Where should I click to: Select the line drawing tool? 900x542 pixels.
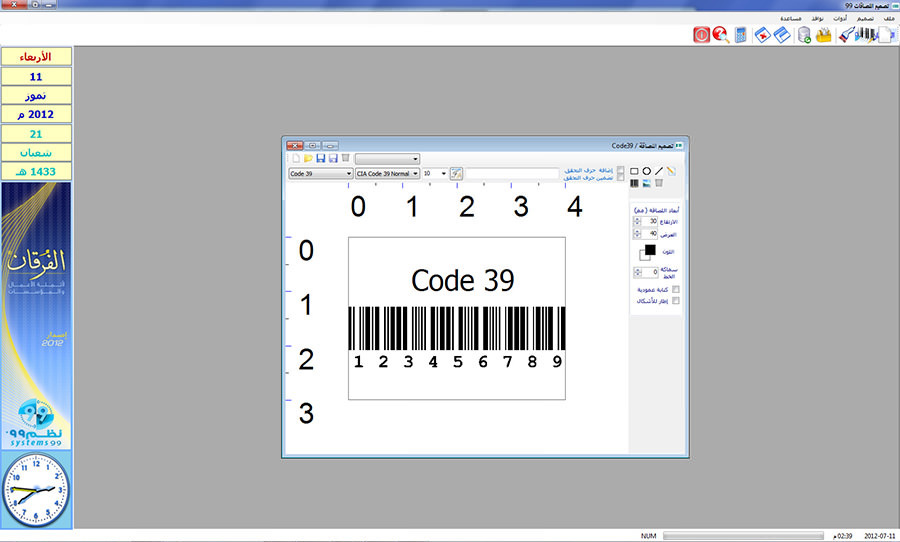point(659,171)
